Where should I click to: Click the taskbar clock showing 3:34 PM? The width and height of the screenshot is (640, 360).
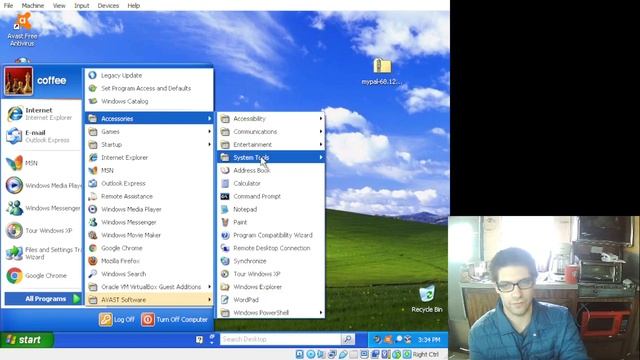point(429,340)
